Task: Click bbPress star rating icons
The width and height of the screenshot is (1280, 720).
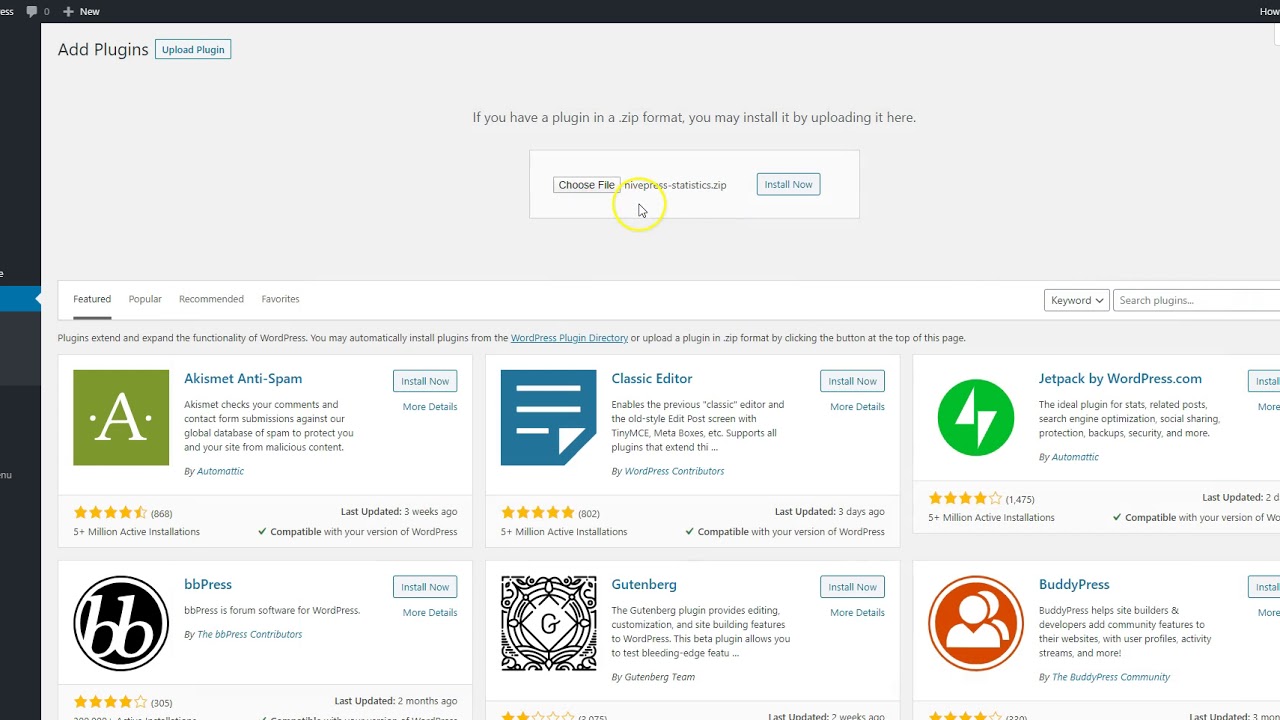Action: 110,702
